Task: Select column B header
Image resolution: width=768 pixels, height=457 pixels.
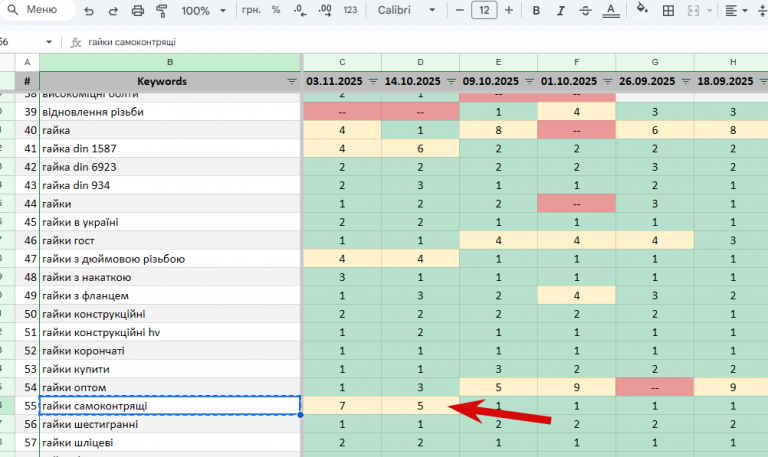Action: pos(170,62)
